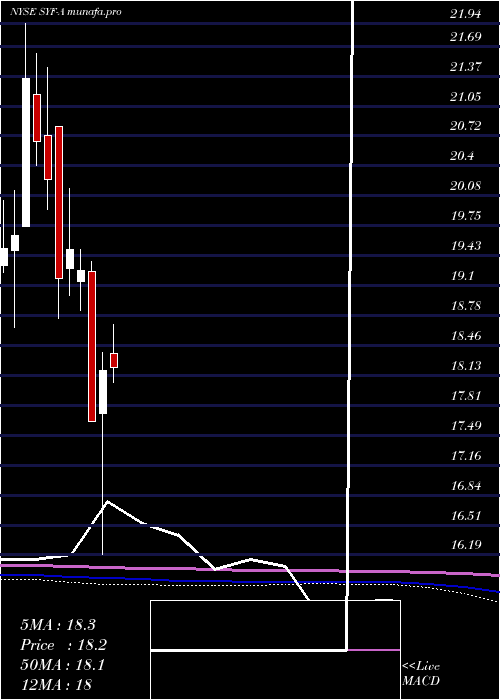Select the 19.75 price axis label

pyautogui.click(x=466, y=216)
